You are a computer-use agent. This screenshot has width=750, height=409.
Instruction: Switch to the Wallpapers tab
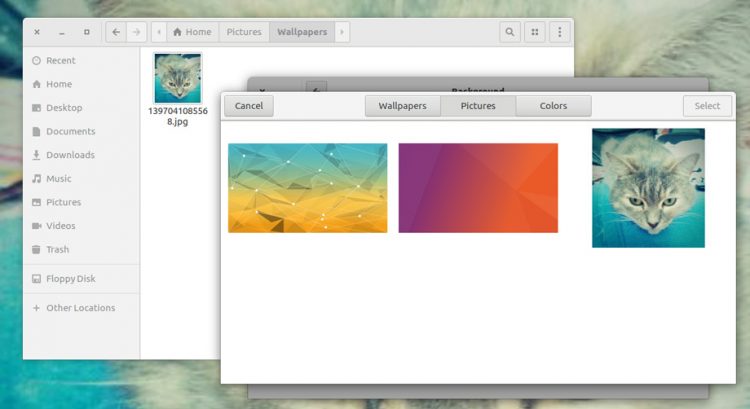coord(402,106)
